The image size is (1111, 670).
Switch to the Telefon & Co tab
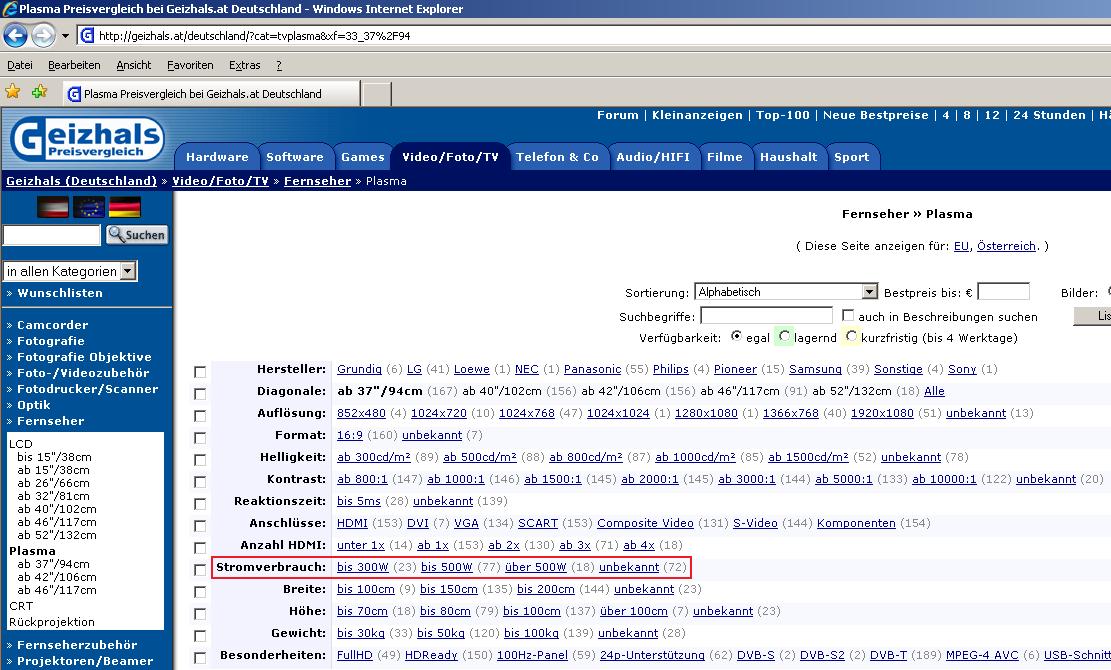(557, 157)
